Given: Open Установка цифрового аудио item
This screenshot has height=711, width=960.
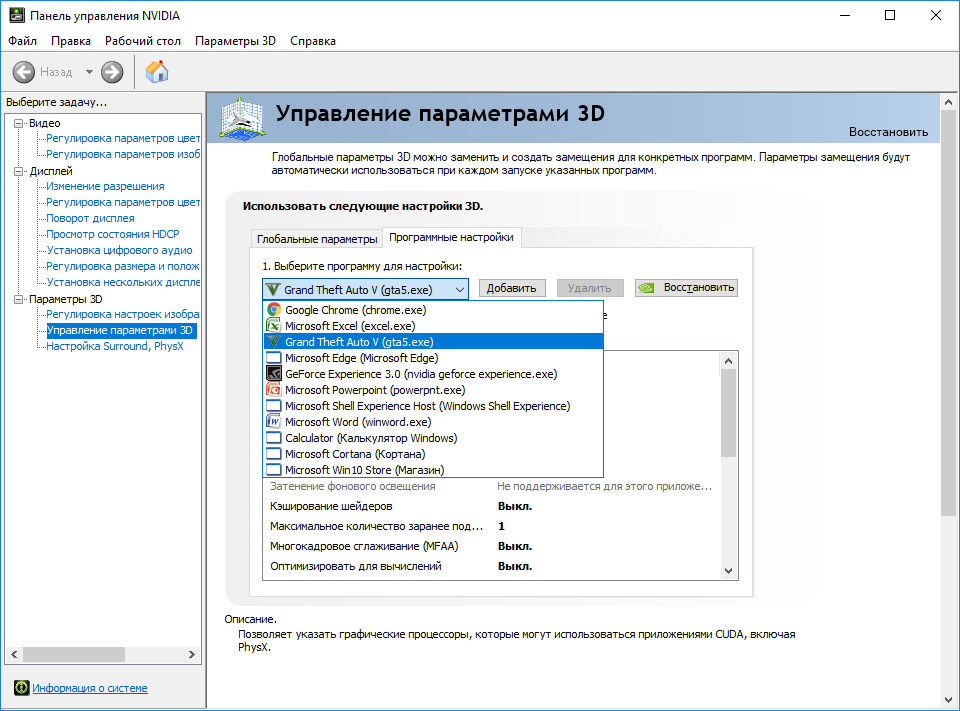Looking at the screenshot, I should (119, 250).
